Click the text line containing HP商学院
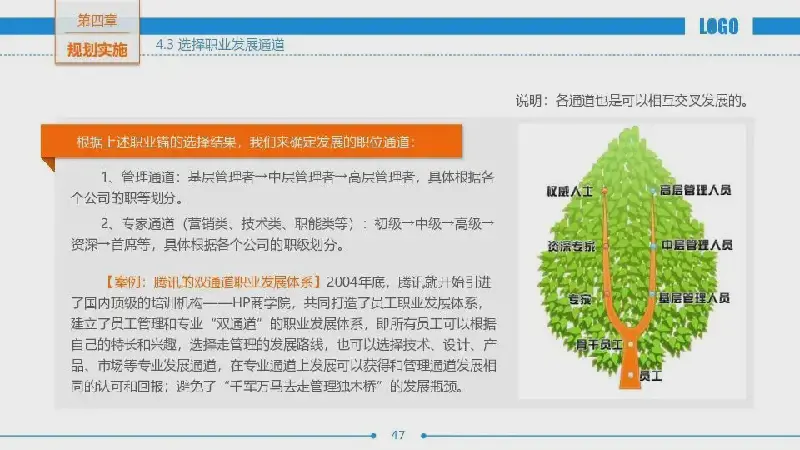This screenshot has width=800, height=450. [278, 303]
